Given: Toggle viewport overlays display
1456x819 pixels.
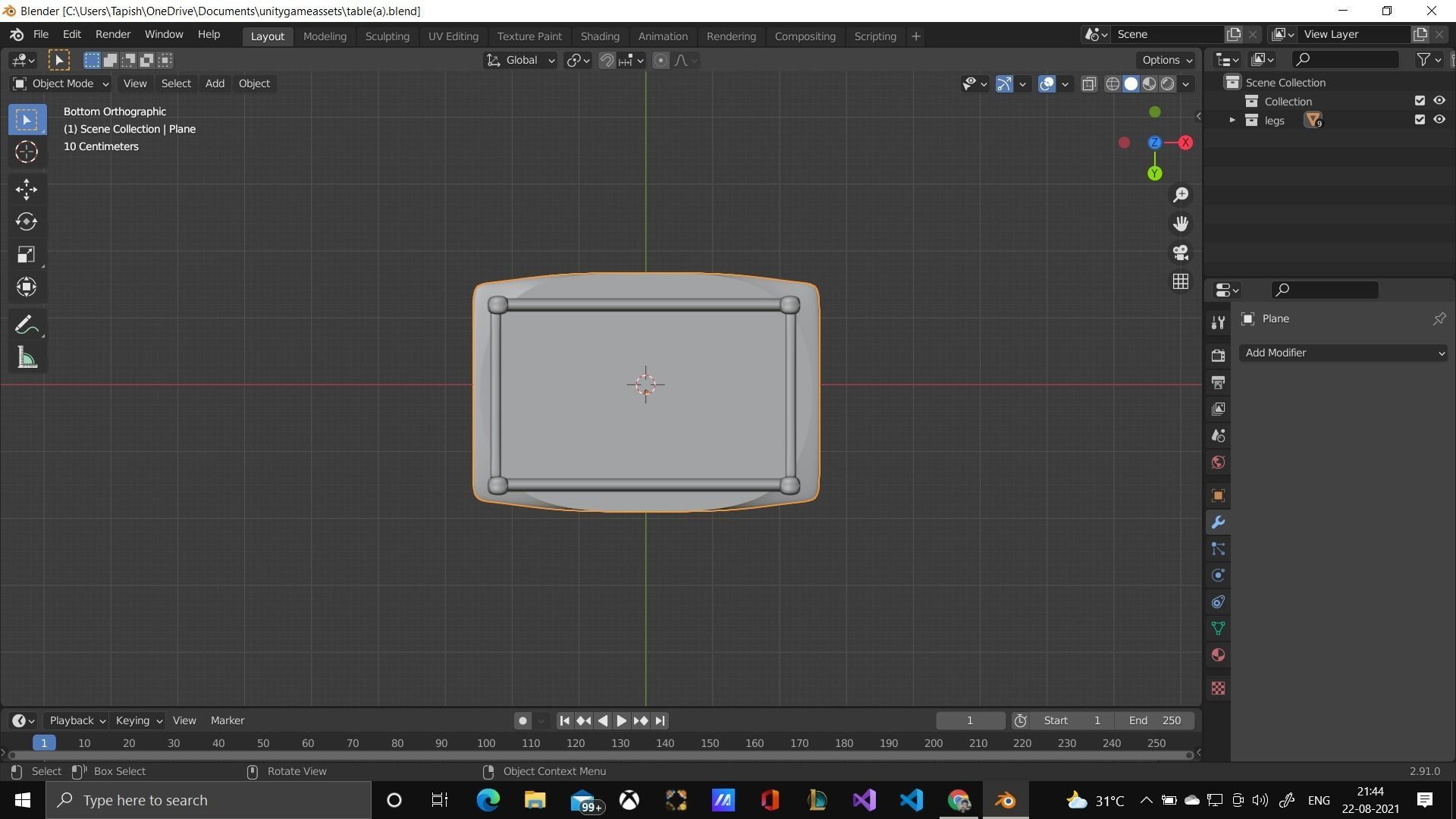Looking at the screenshot, I should (x=1046, y=84).
